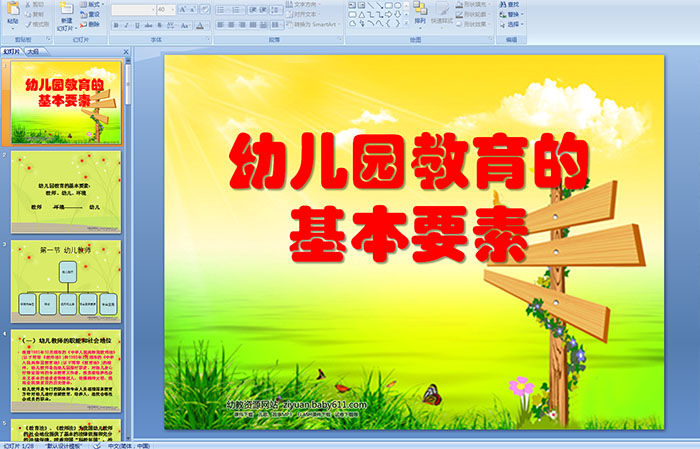The height and width of the screenshot is (449, 700).
Task: Click Find (查找) binoculars button
Action: click(510, 4)
